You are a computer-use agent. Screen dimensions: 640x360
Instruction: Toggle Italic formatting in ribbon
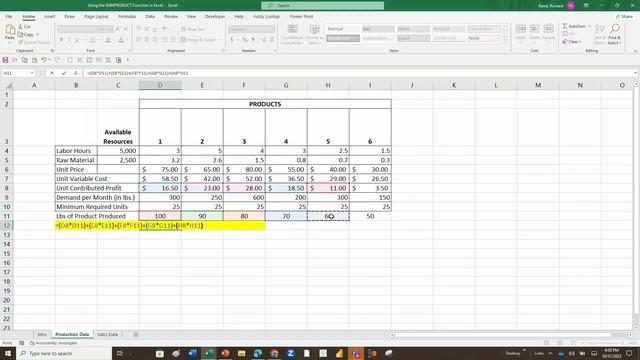69,40
